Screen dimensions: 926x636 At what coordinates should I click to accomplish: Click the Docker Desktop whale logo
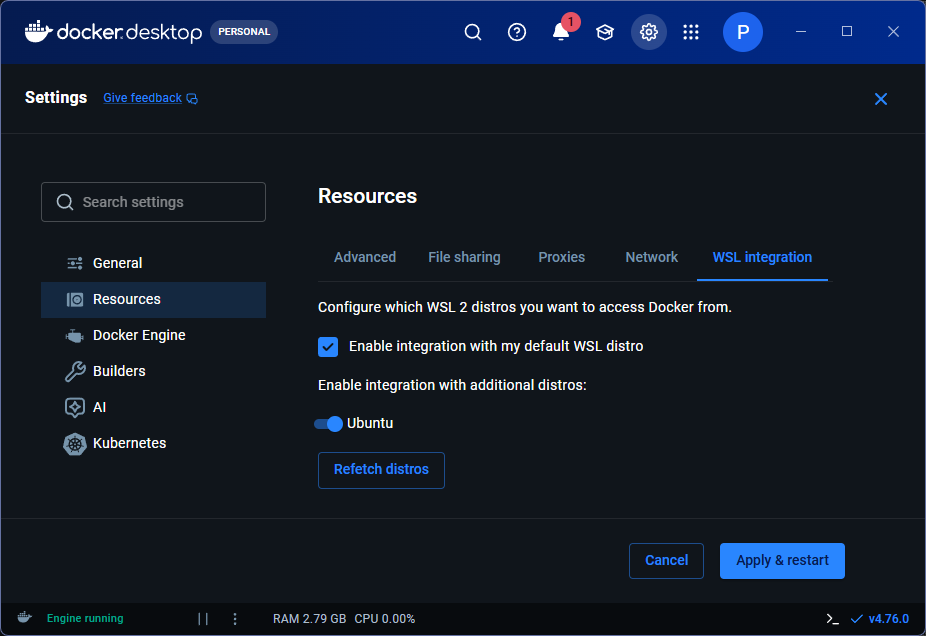(38, 32)
